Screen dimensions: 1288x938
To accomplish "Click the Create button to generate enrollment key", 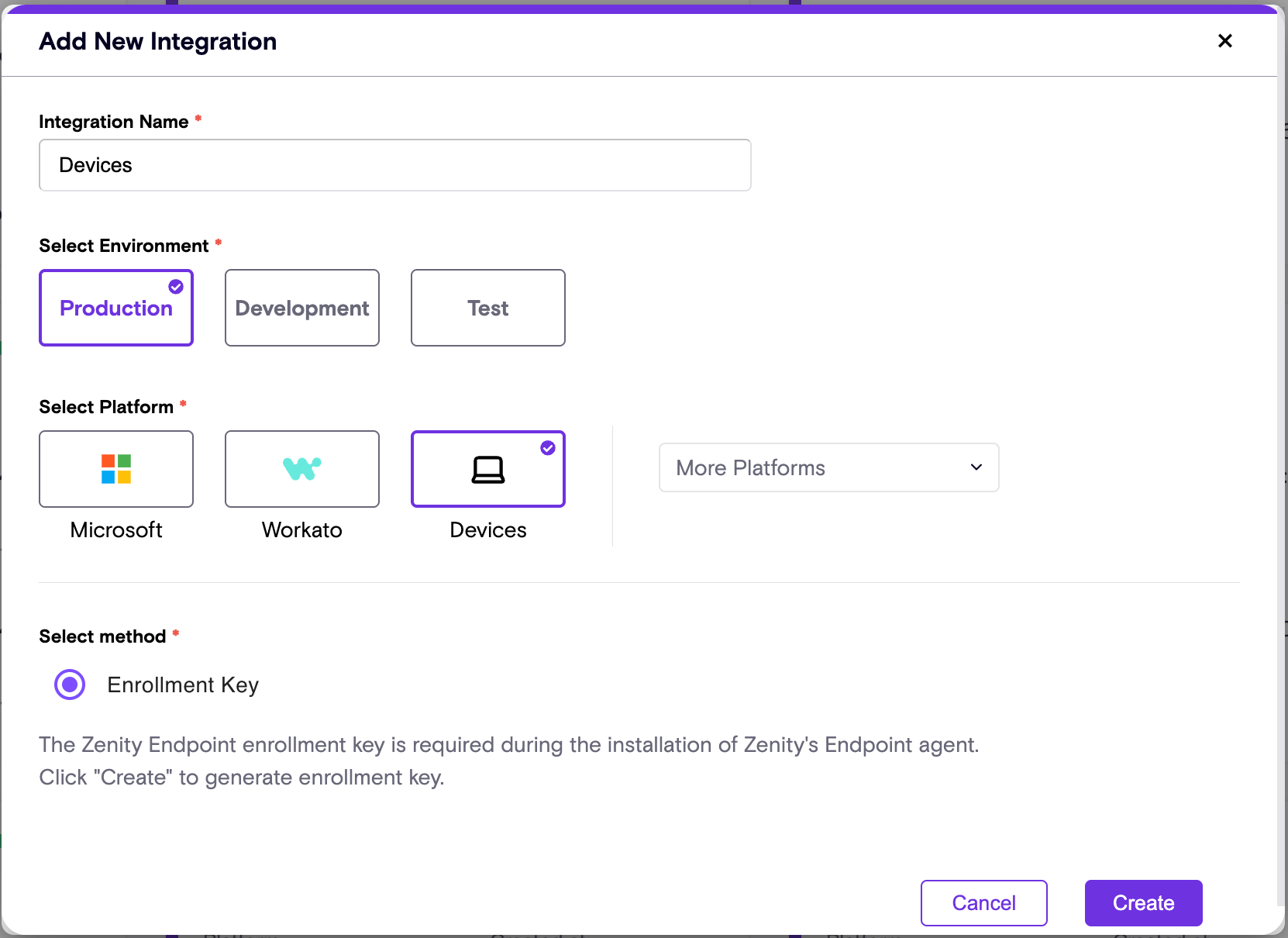I will tap(1143, 902).
